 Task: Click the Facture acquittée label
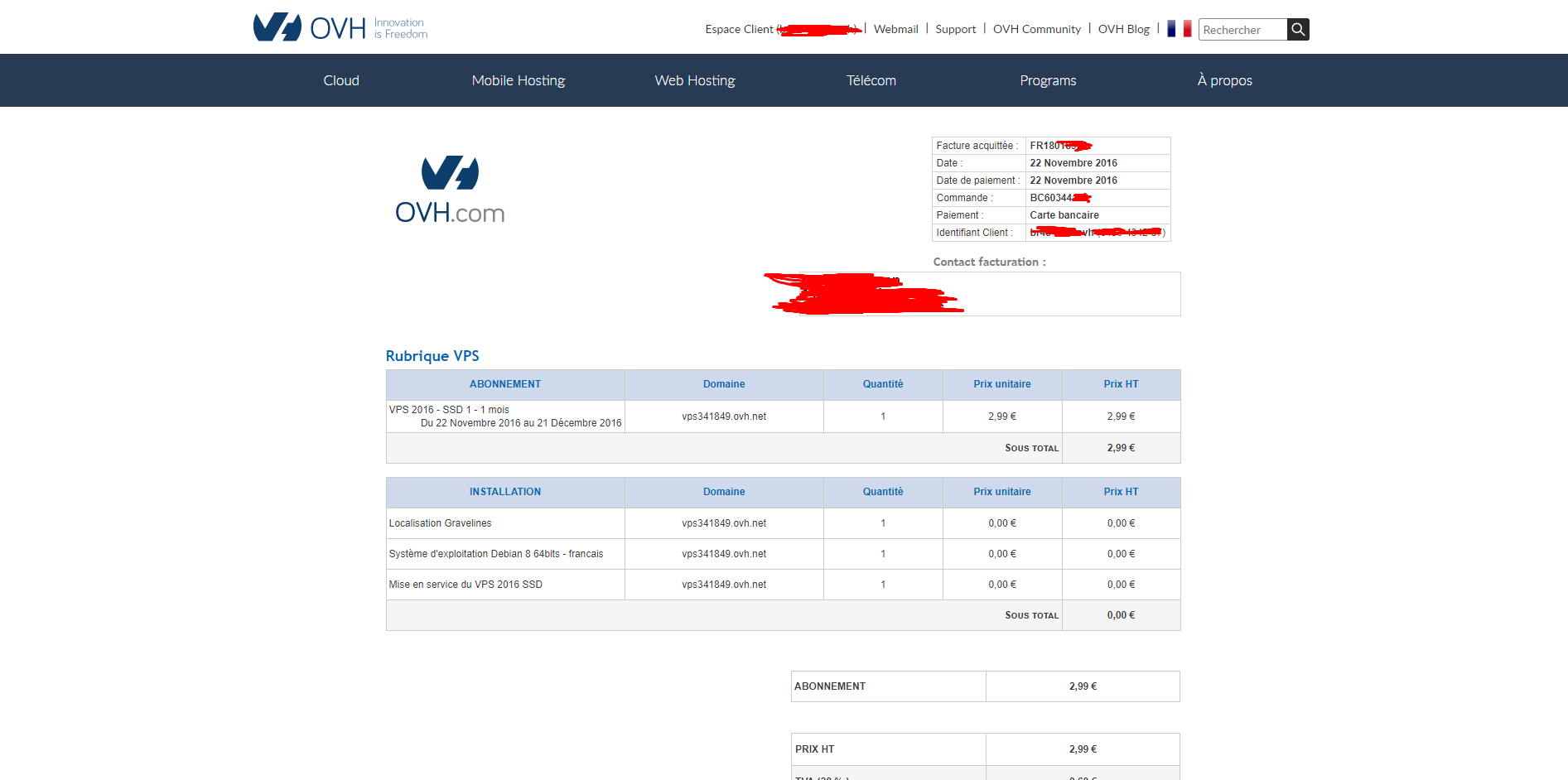click(x=977, y=146)
